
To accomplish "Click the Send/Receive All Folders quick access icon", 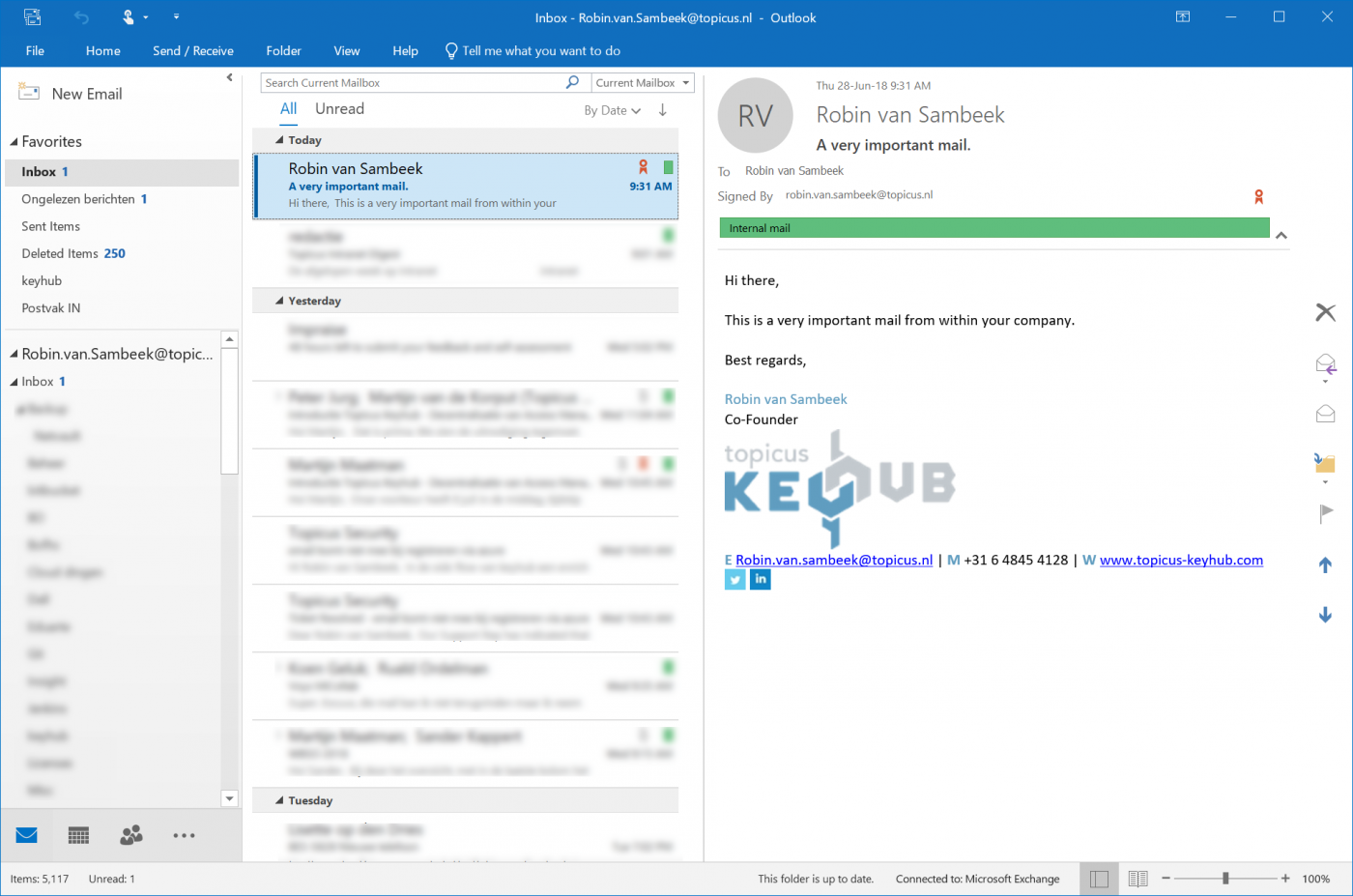I will 33,16.
